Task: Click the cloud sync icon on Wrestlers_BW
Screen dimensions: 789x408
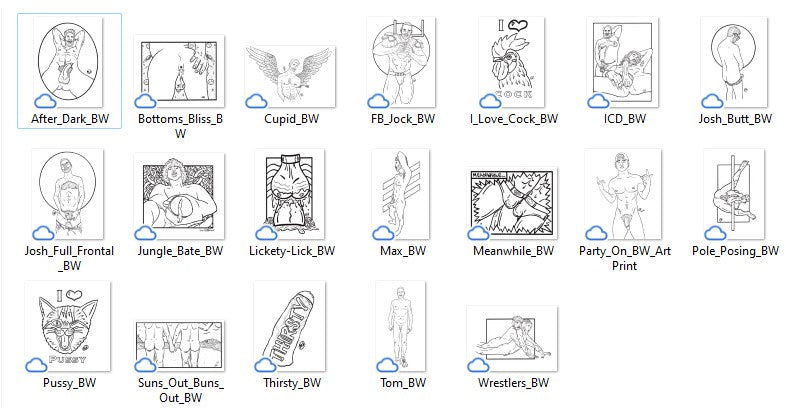Action: 478,365
